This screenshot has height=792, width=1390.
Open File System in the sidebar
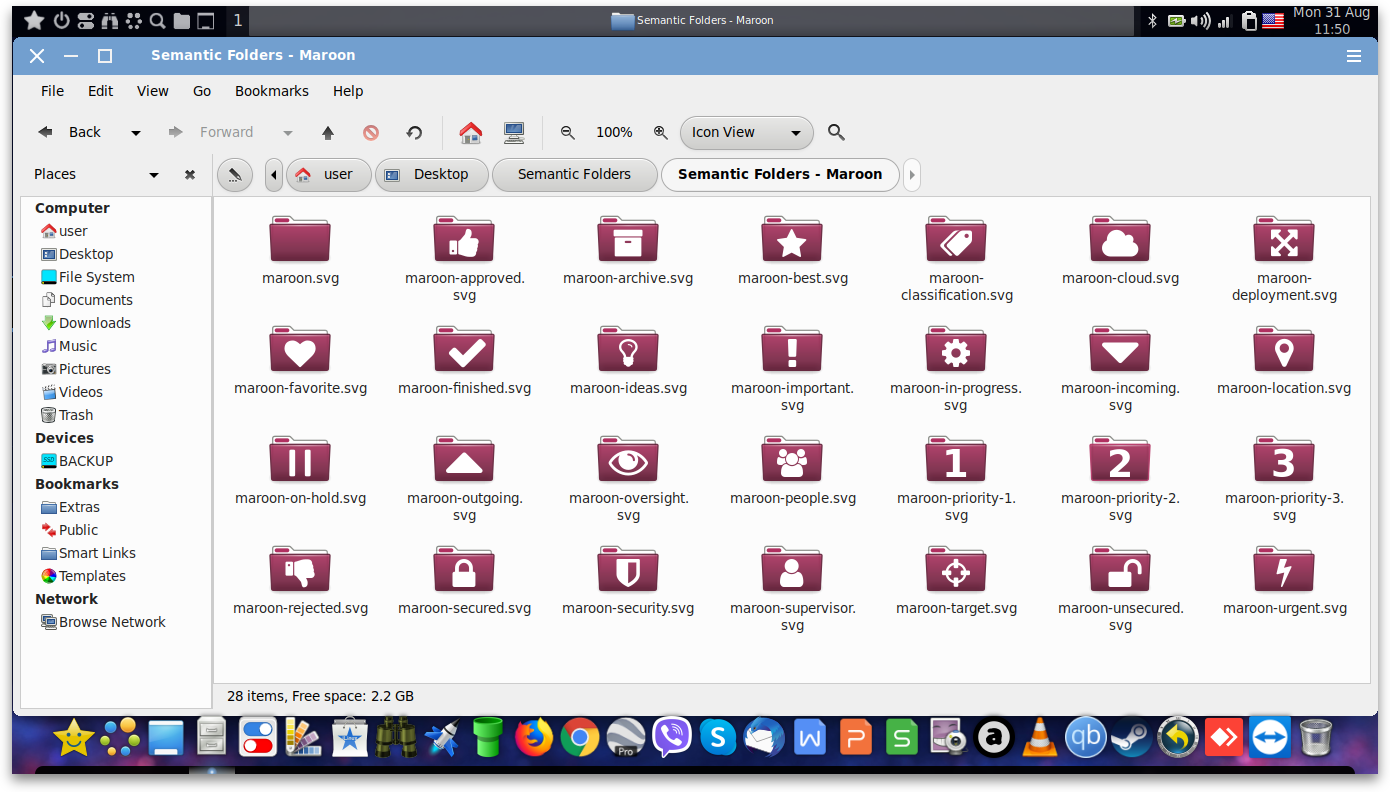click(x=87, y=277)
